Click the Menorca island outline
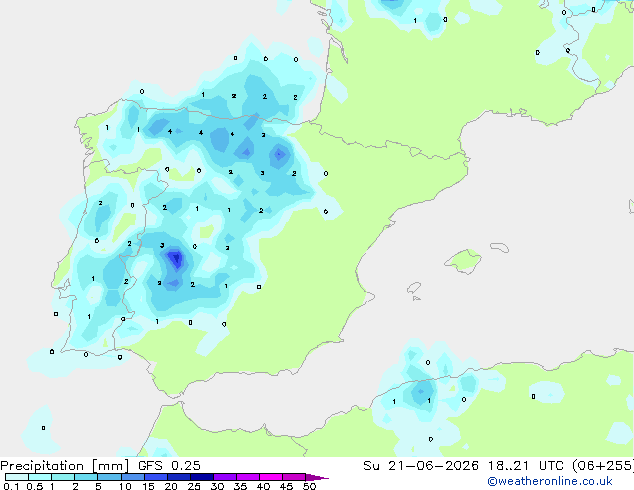This screenshot has height=490, width=634. 499,247
